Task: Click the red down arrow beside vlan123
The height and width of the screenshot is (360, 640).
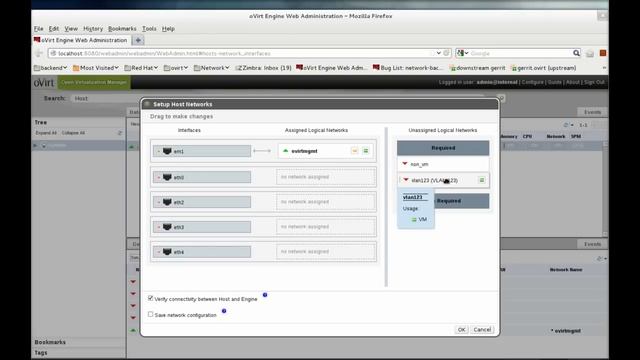Action: (406, 180)
